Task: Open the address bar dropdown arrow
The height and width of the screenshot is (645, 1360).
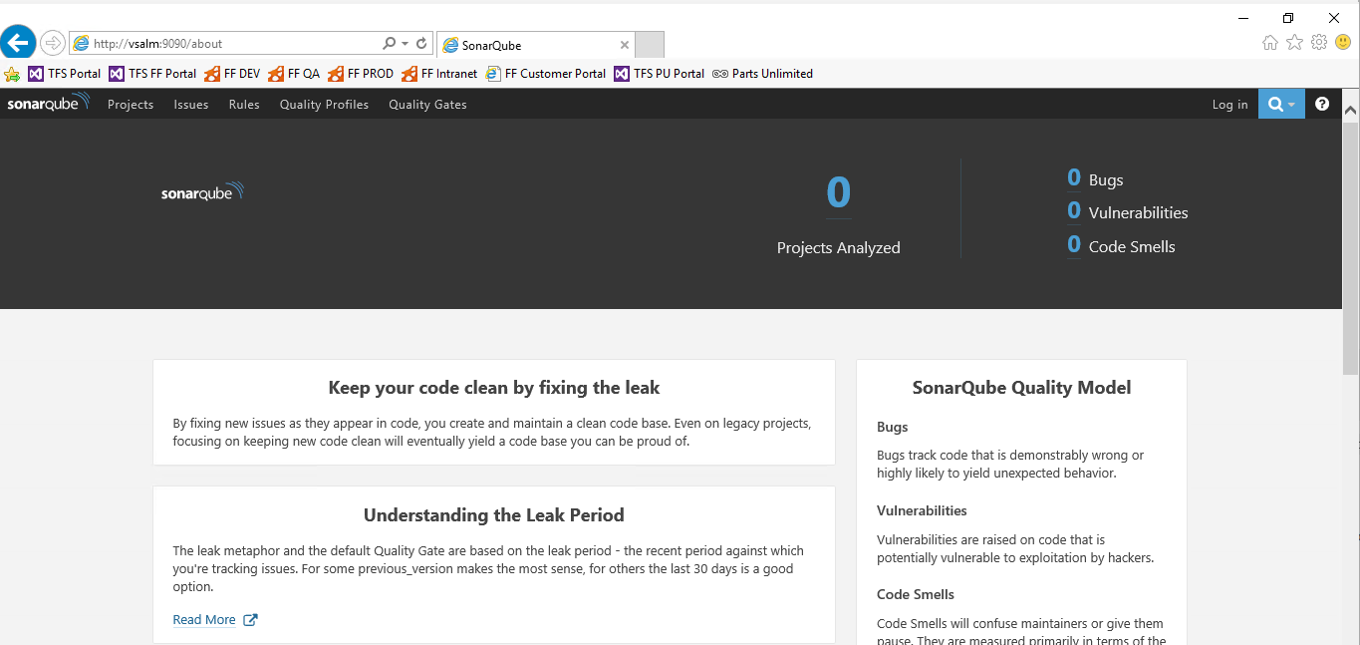Action: 405,44
